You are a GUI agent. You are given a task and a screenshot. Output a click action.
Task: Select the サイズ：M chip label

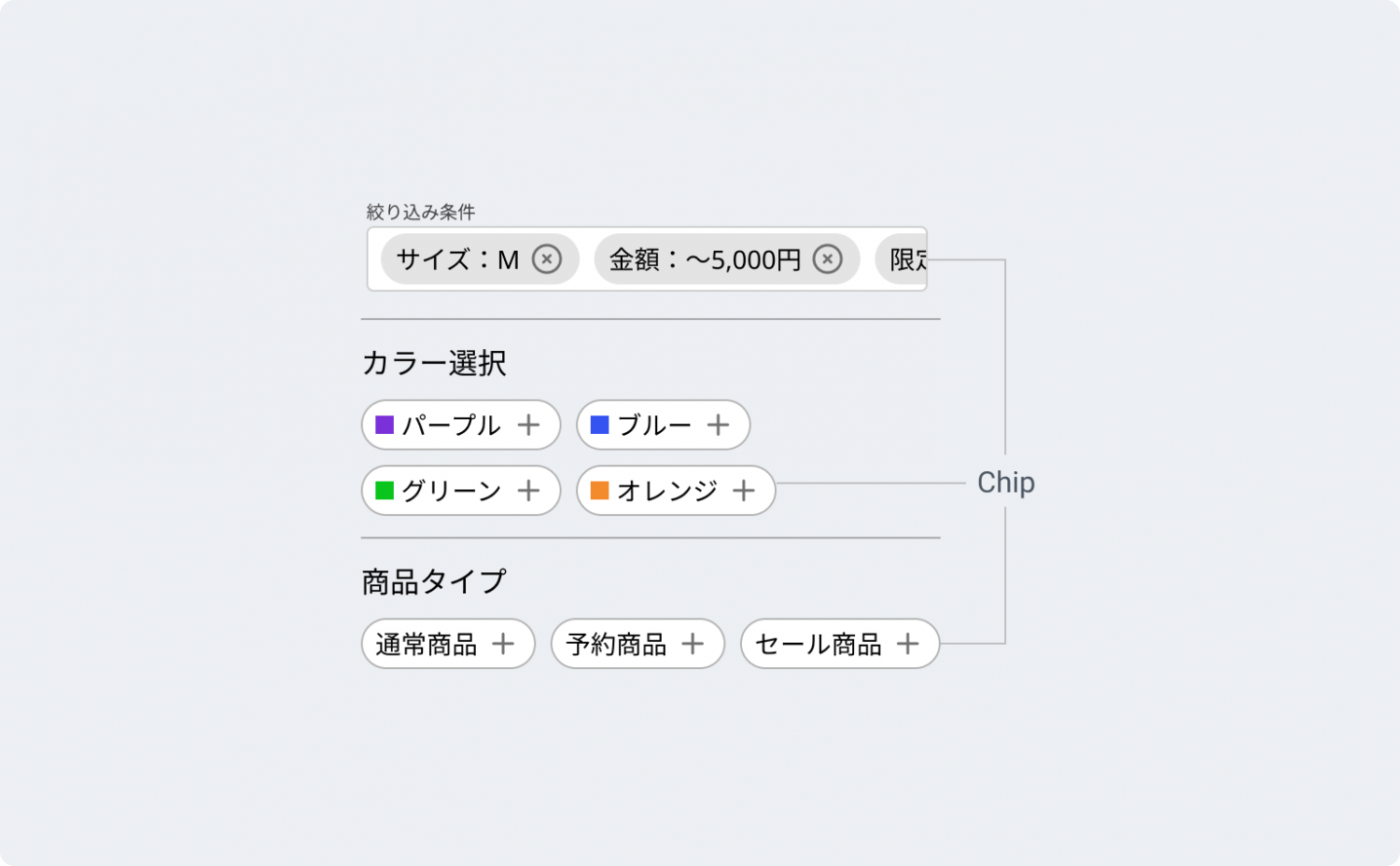pyautogui.click(x=457, y=259)
